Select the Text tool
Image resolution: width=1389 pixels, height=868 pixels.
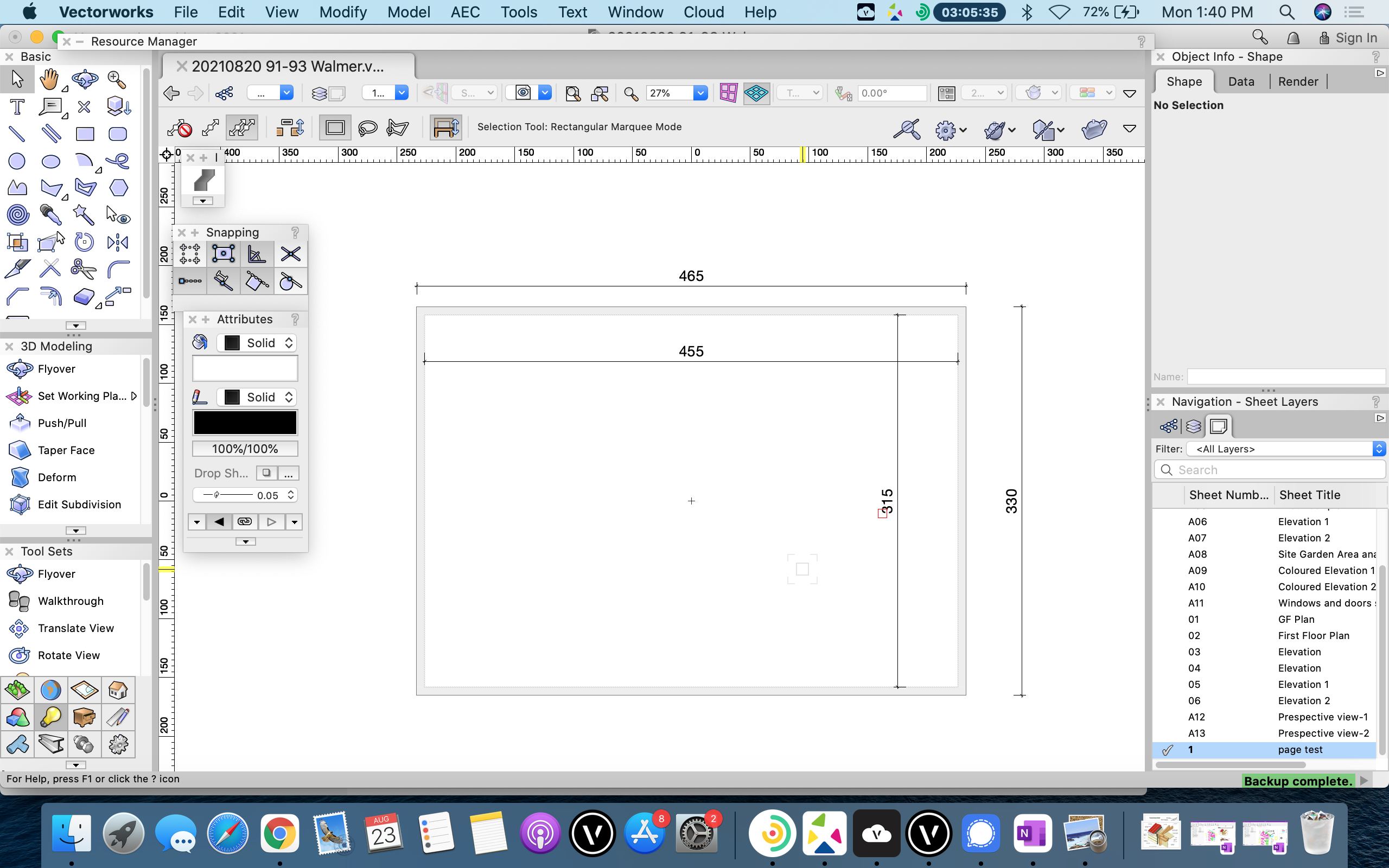17,106
